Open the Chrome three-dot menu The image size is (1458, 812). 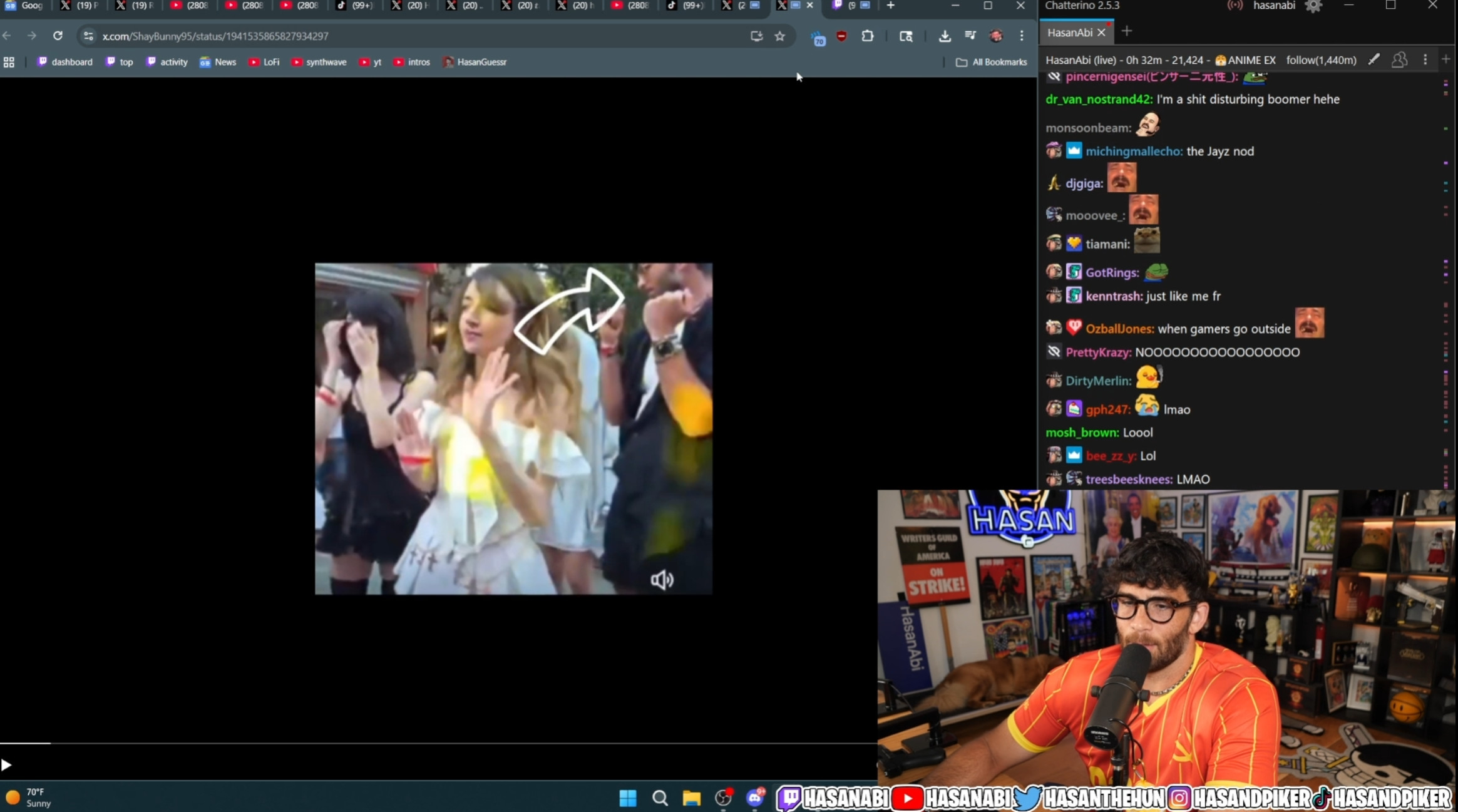(x=1022, y=36)
